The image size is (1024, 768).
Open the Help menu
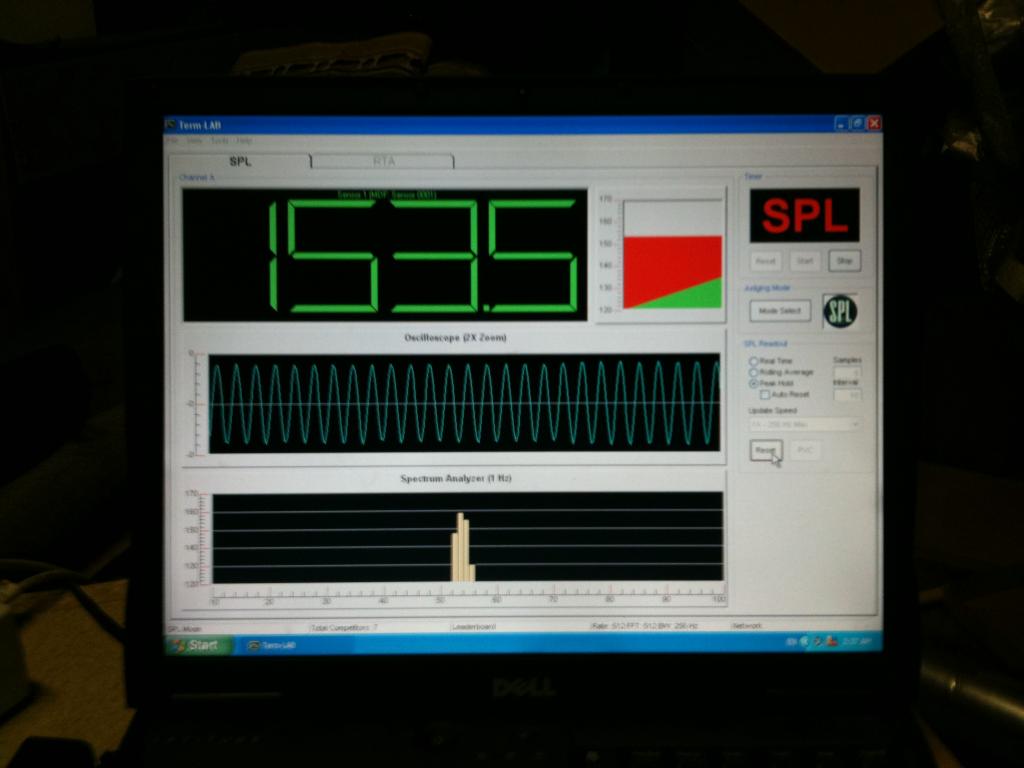pyautogui.click(x=244, y=140)
